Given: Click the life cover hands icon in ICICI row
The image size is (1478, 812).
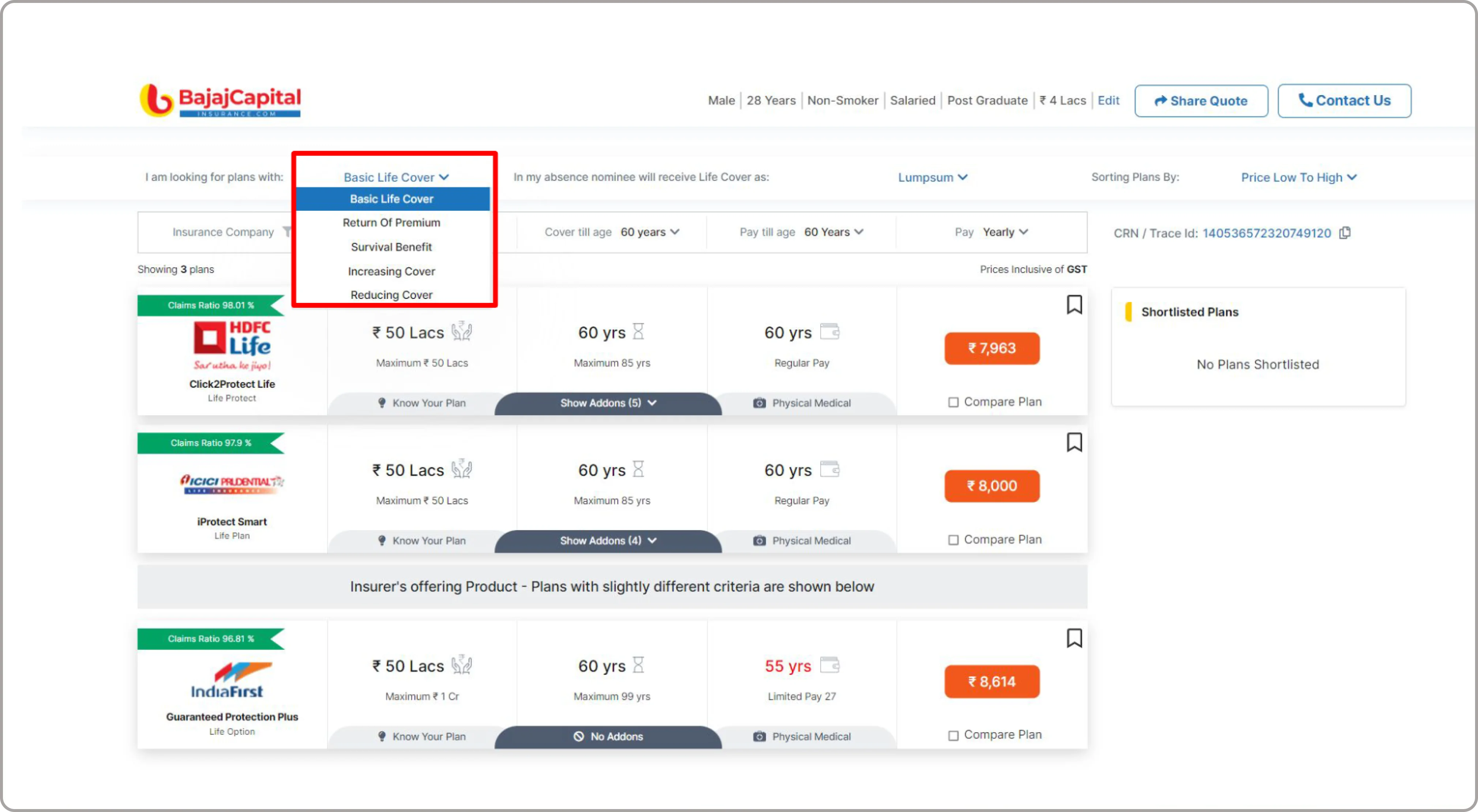Looking at the screenshot, I should tap(461, 469).
